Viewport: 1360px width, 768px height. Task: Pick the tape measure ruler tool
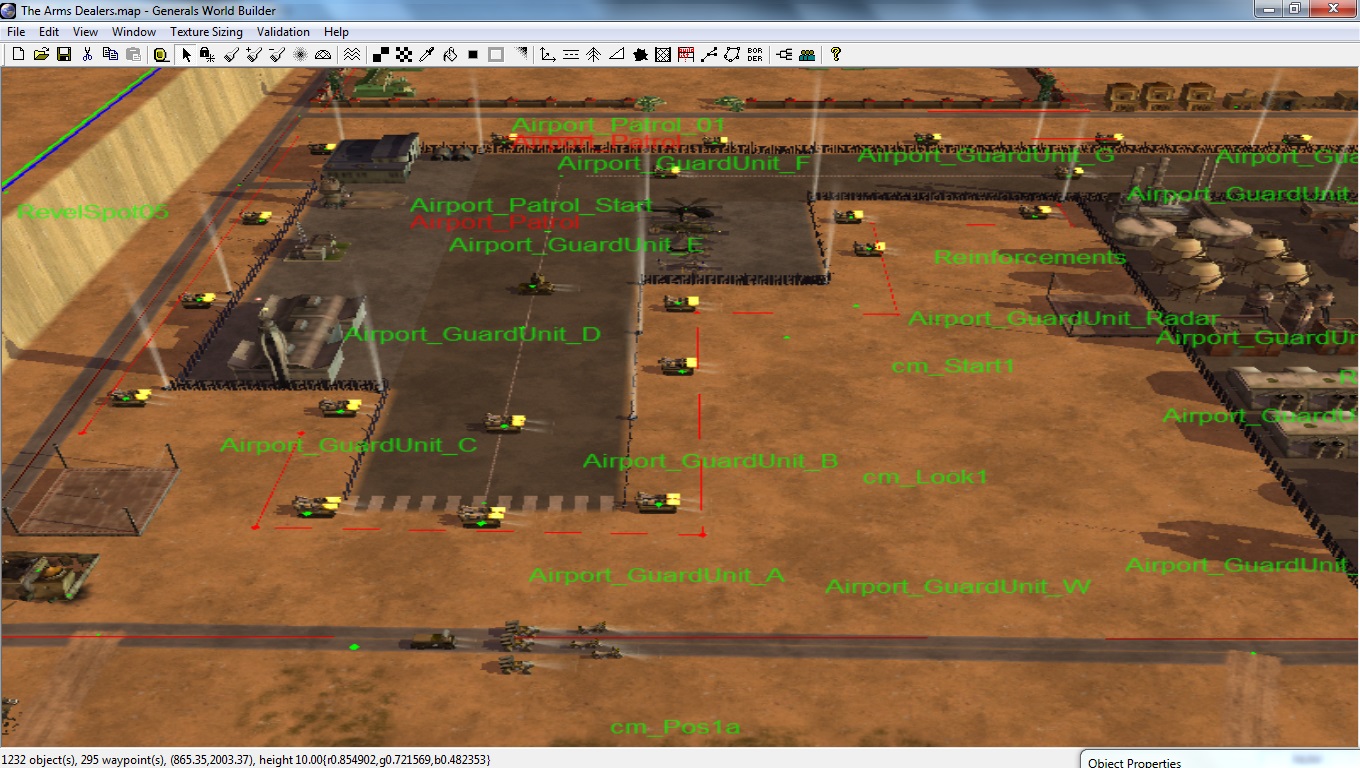tap(161, 55)
